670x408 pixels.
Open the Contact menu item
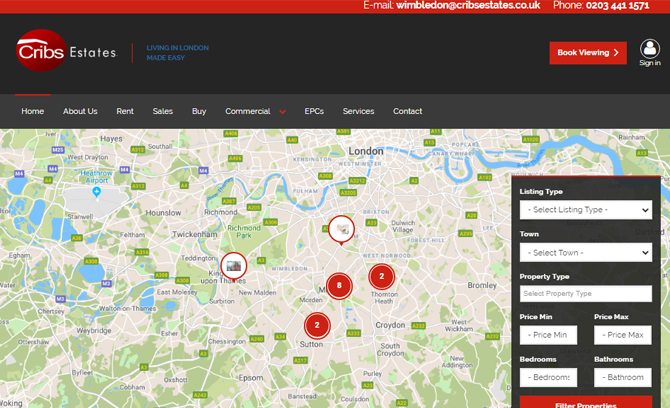[x=408, y=111]
